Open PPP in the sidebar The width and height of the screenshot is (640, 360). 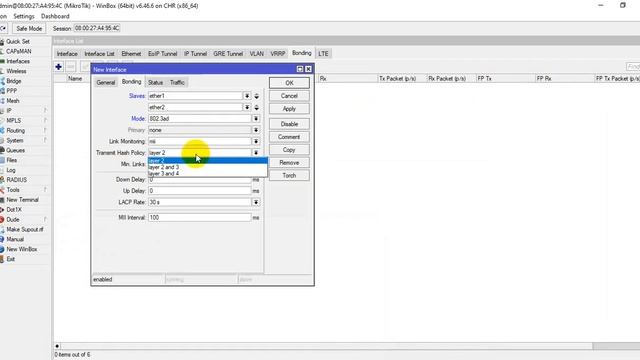click(x=11, y=91)
